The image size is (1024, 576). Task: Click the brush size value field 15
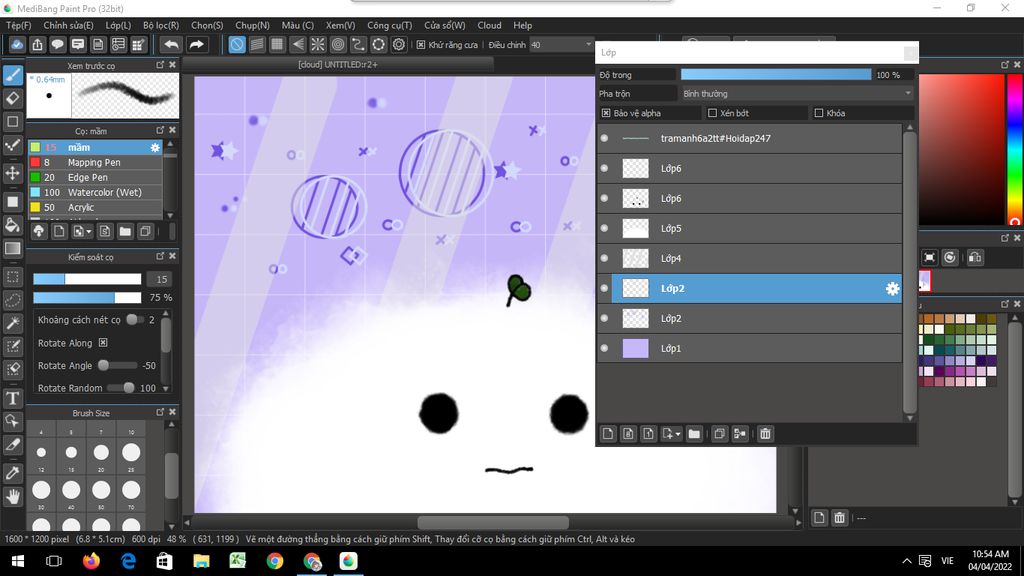tap(161, 280)
